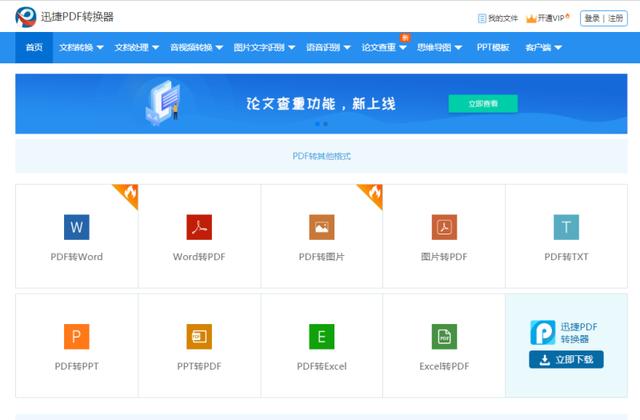This screenshot has width=640, height=420.
Task: Expand the 客户端 dropdown arrow
Action: pyautogui.click(x=558, y=48)
